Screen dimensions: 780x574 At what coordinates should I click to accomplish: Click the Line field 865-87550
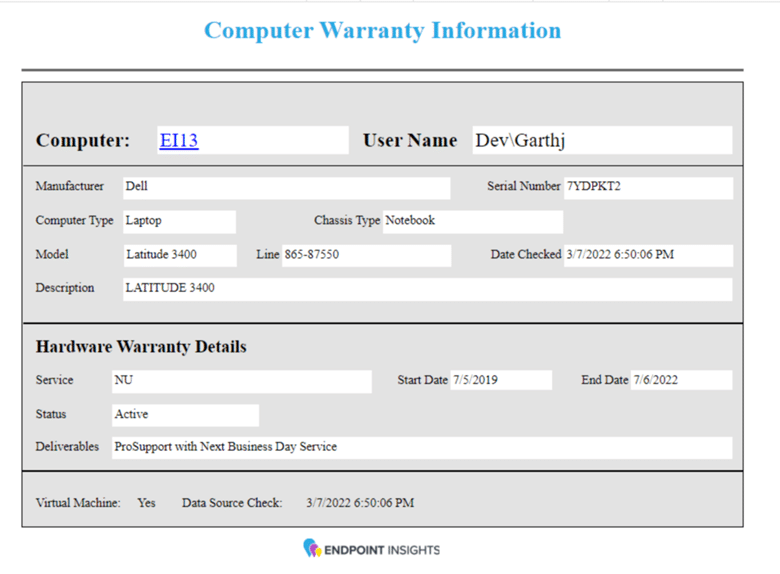click(366, 255)
